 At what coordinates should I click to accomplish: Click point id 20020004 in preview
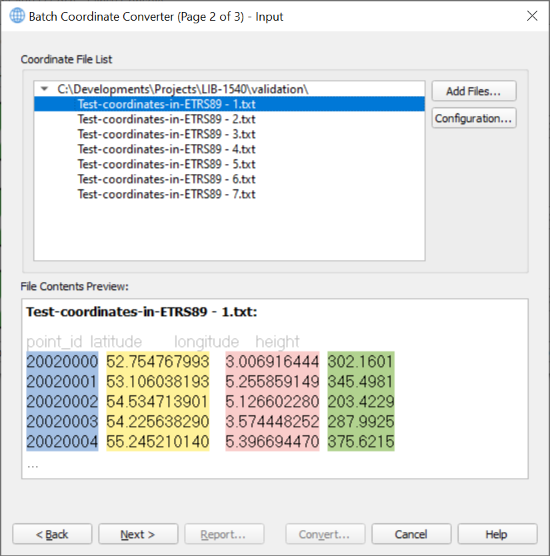click(62, 441)
